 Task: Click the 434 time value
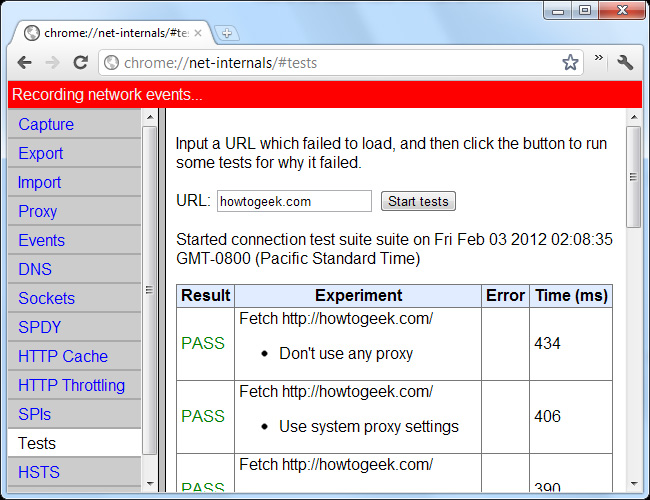(547, 343)
